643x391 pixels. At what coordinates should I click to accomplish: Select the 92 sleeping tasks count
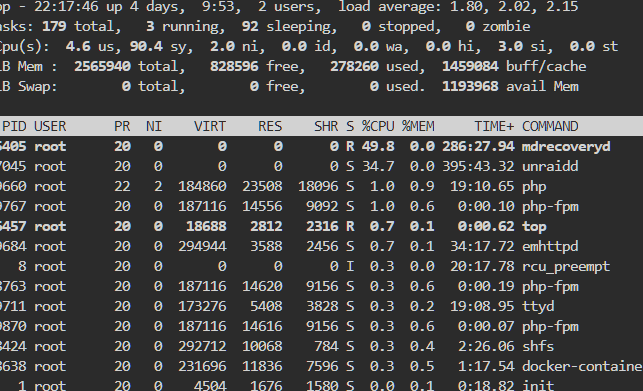coord(250,27)
